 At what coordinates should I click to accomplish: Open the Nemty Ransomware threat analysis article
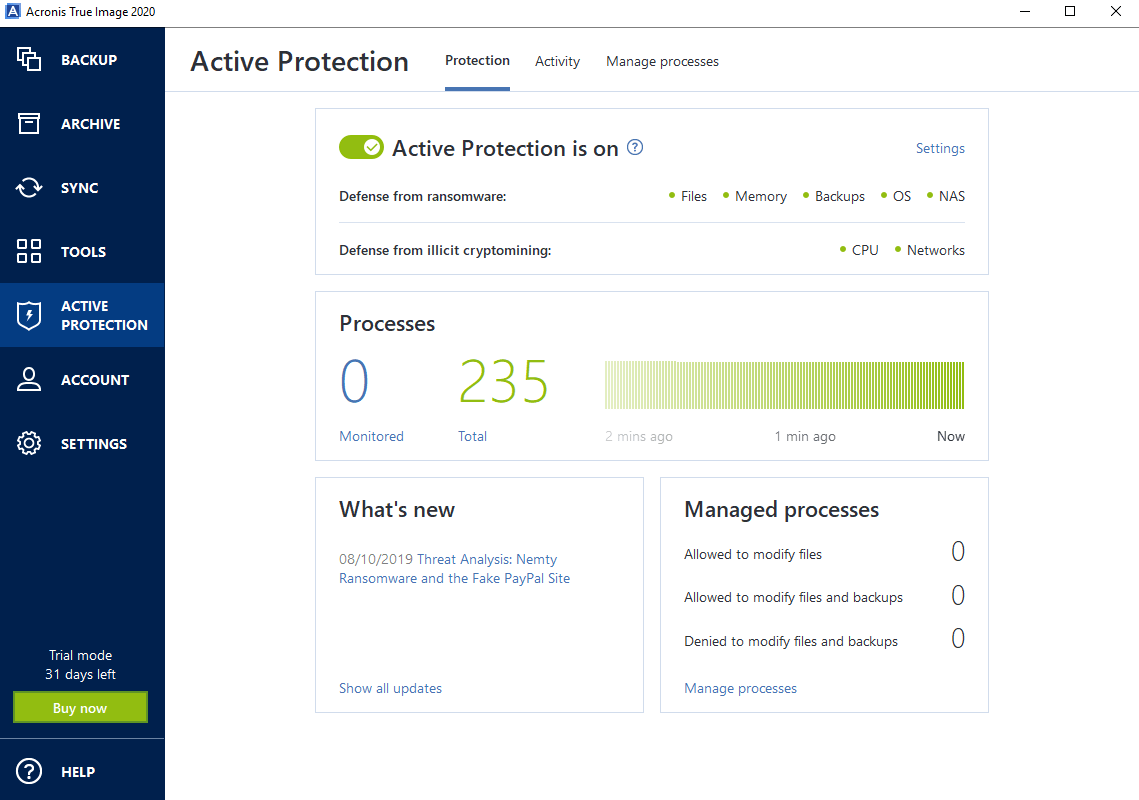pyautogui.click(x=455, y=569)
